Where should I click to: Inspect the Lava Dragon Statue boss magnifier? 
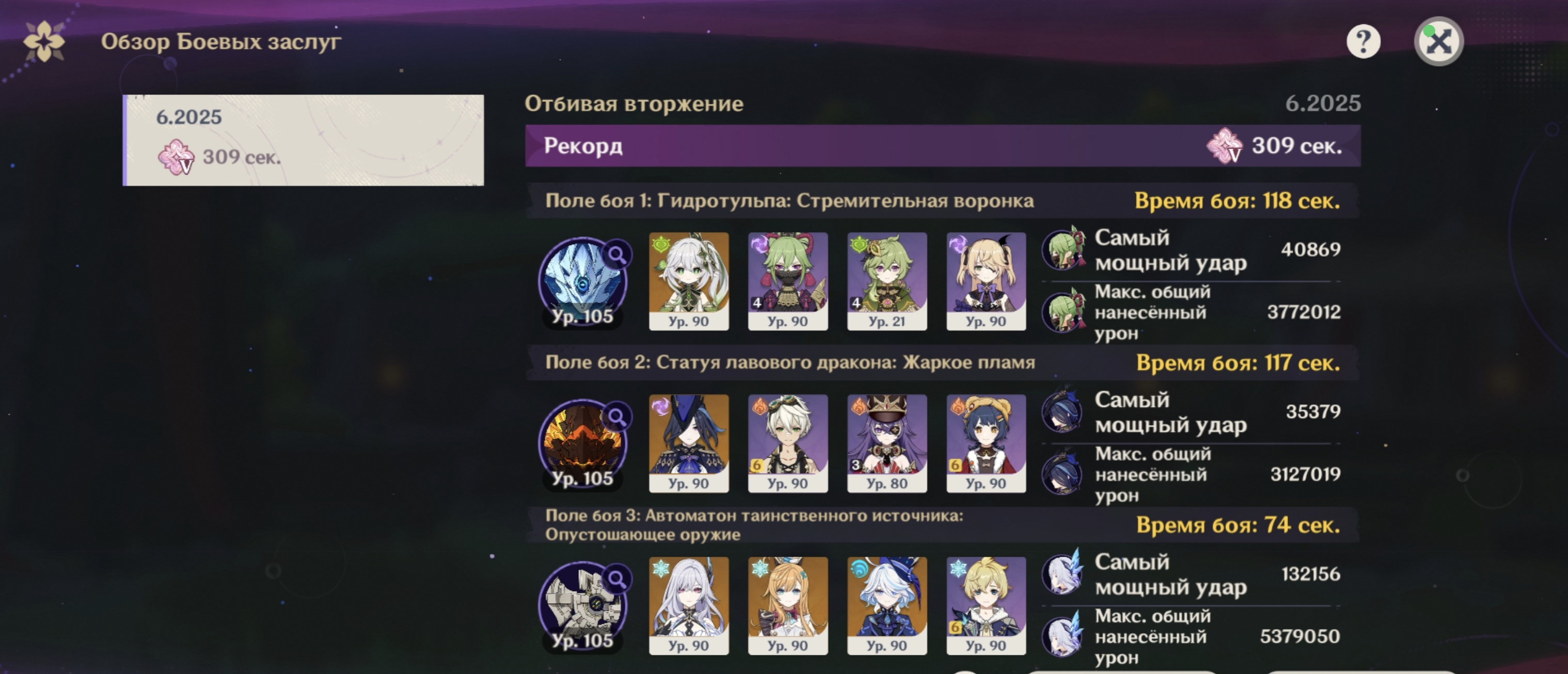[x=616, y=417]
